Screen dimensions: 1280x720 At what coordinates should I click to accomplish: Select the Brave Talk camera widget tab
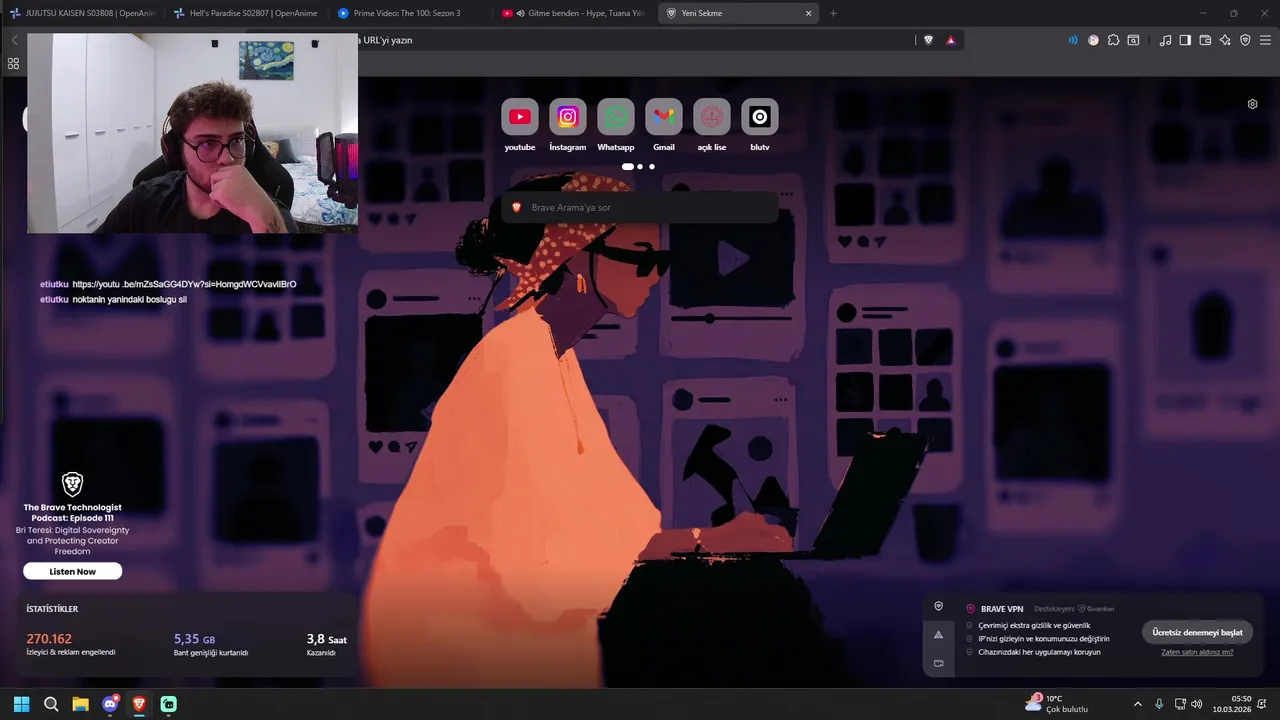click(x=938, y=663)
